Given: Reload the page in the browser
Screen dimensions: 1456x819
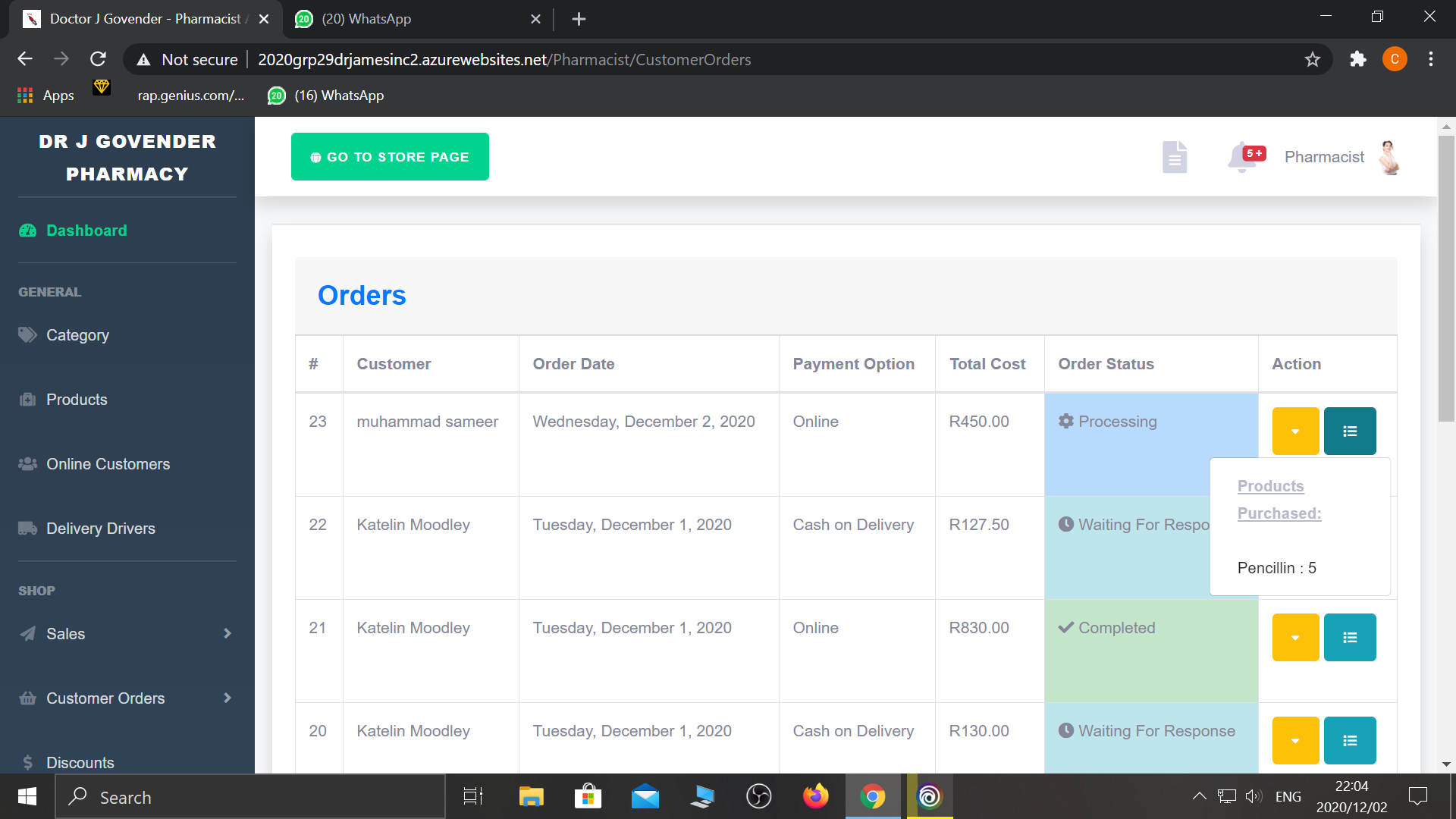Looking at the screenshot, I should coord(98,60).
